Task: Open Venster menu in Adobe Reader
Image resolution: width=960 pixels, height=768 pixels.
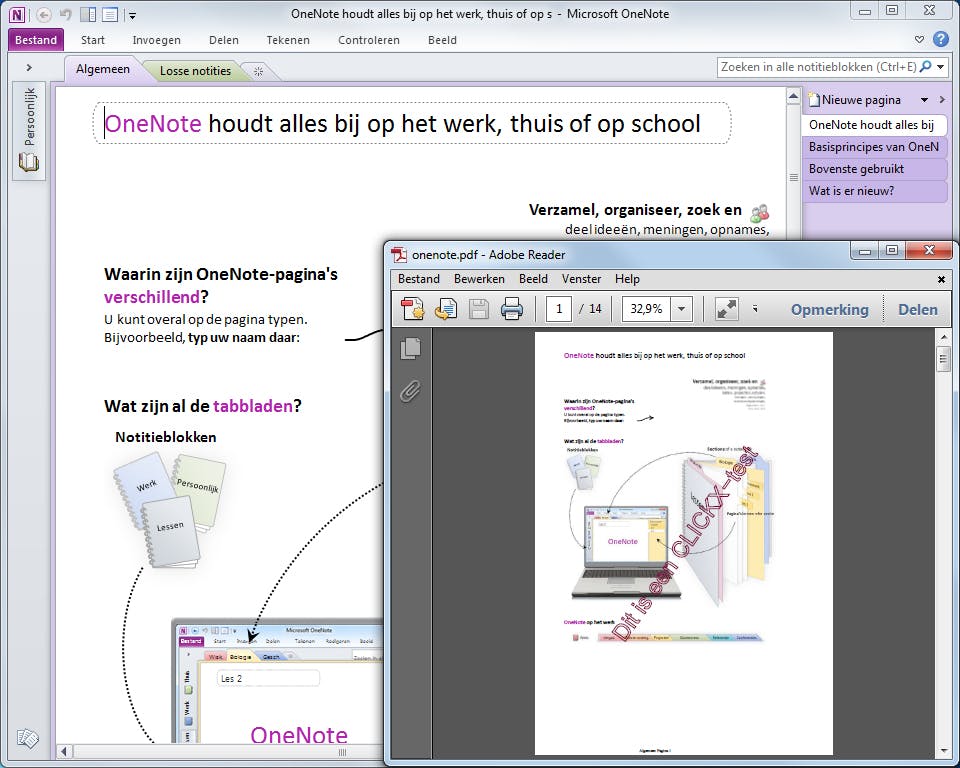Action: tap(582, 279)
